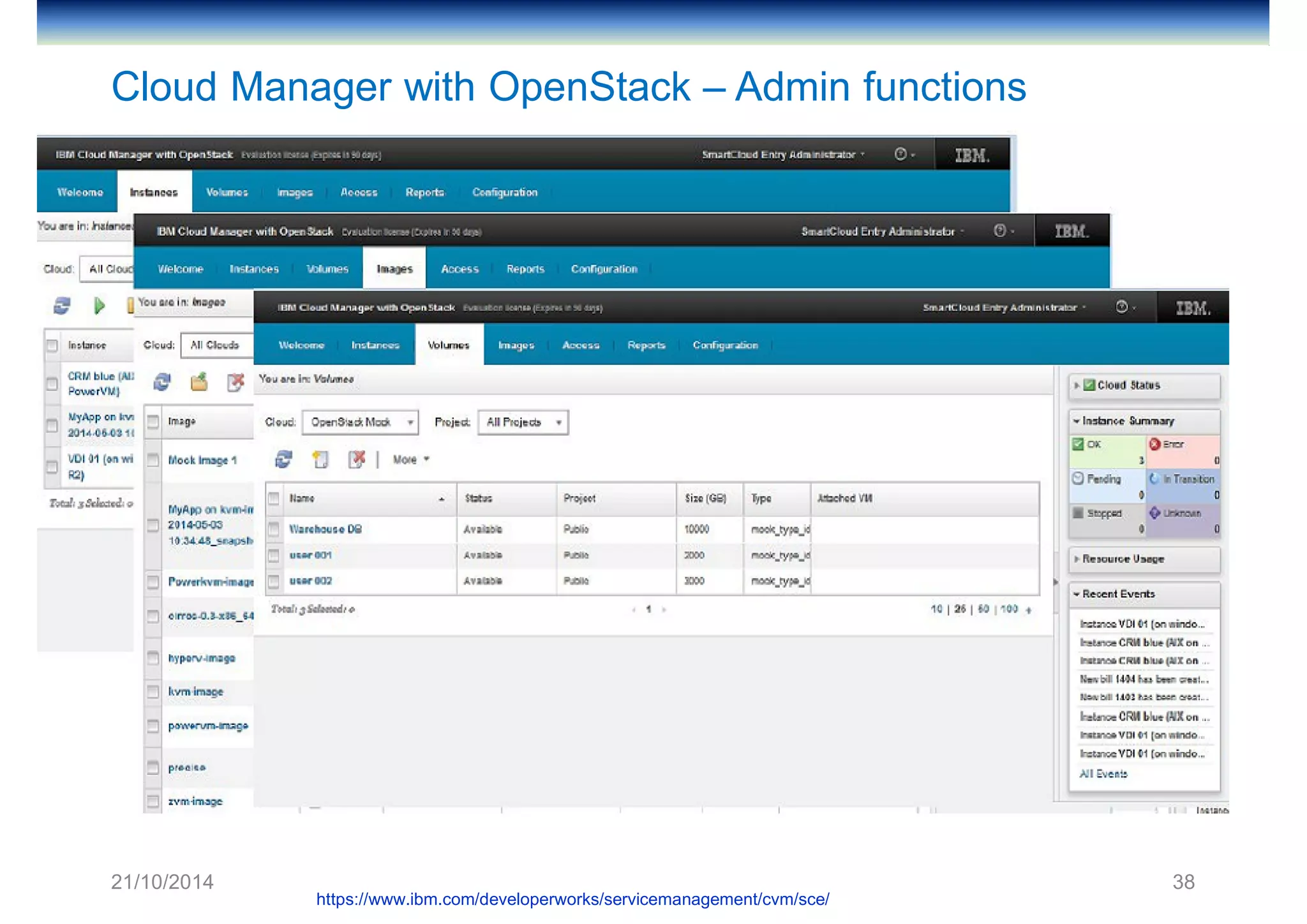1307x924 pixels.
Task: Expand the Cloud Status panel
Action: [x=1076, y=385]
